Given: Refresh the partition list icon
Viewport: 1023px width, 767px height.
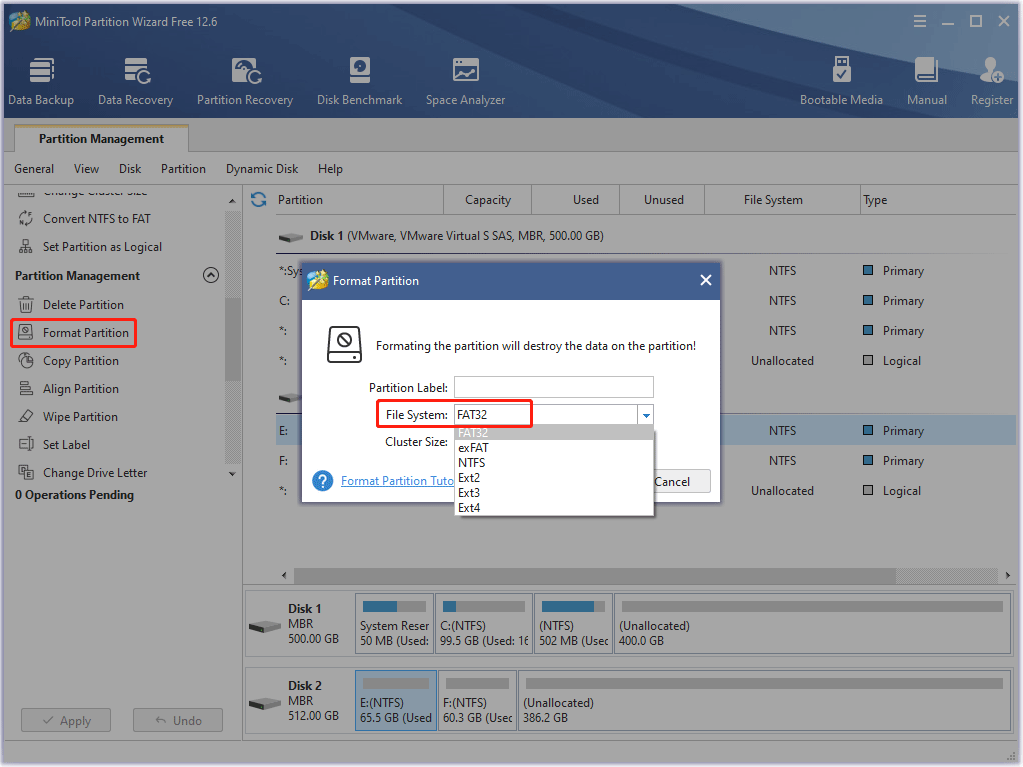Looking at the screenshot, I should point(259,200).
